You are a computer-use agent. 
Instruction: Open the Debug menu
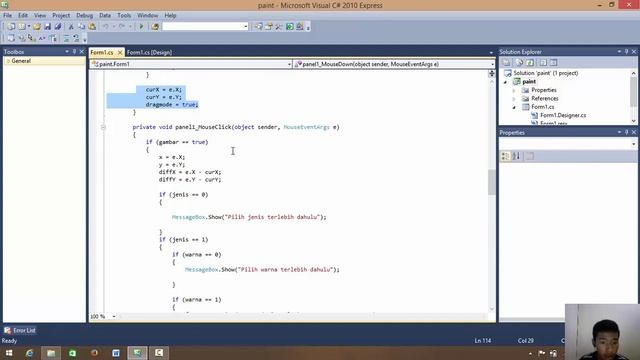[x=84, y=16]
